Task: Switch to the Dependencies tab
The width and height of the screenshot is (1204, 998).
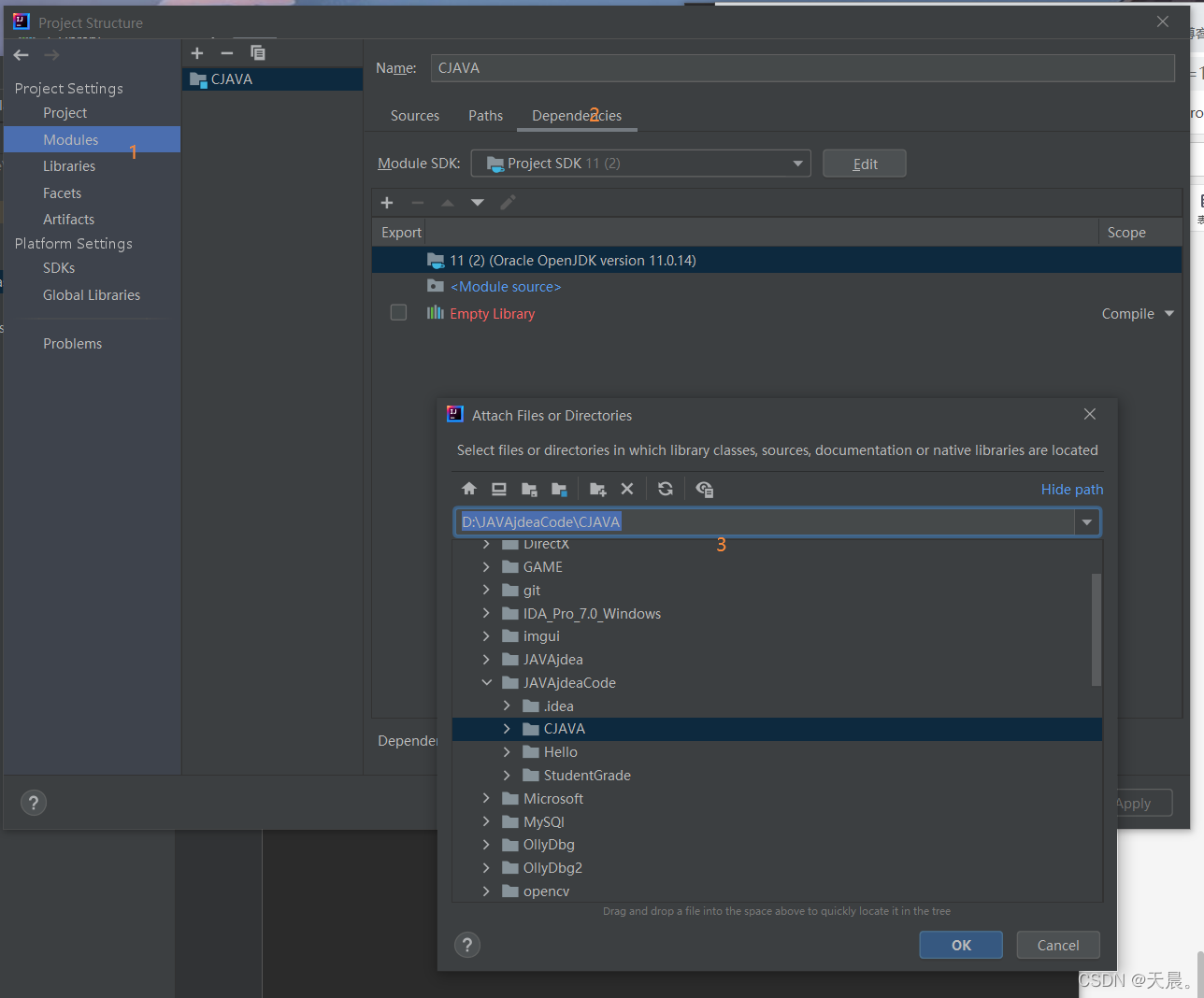Action: 577,116
